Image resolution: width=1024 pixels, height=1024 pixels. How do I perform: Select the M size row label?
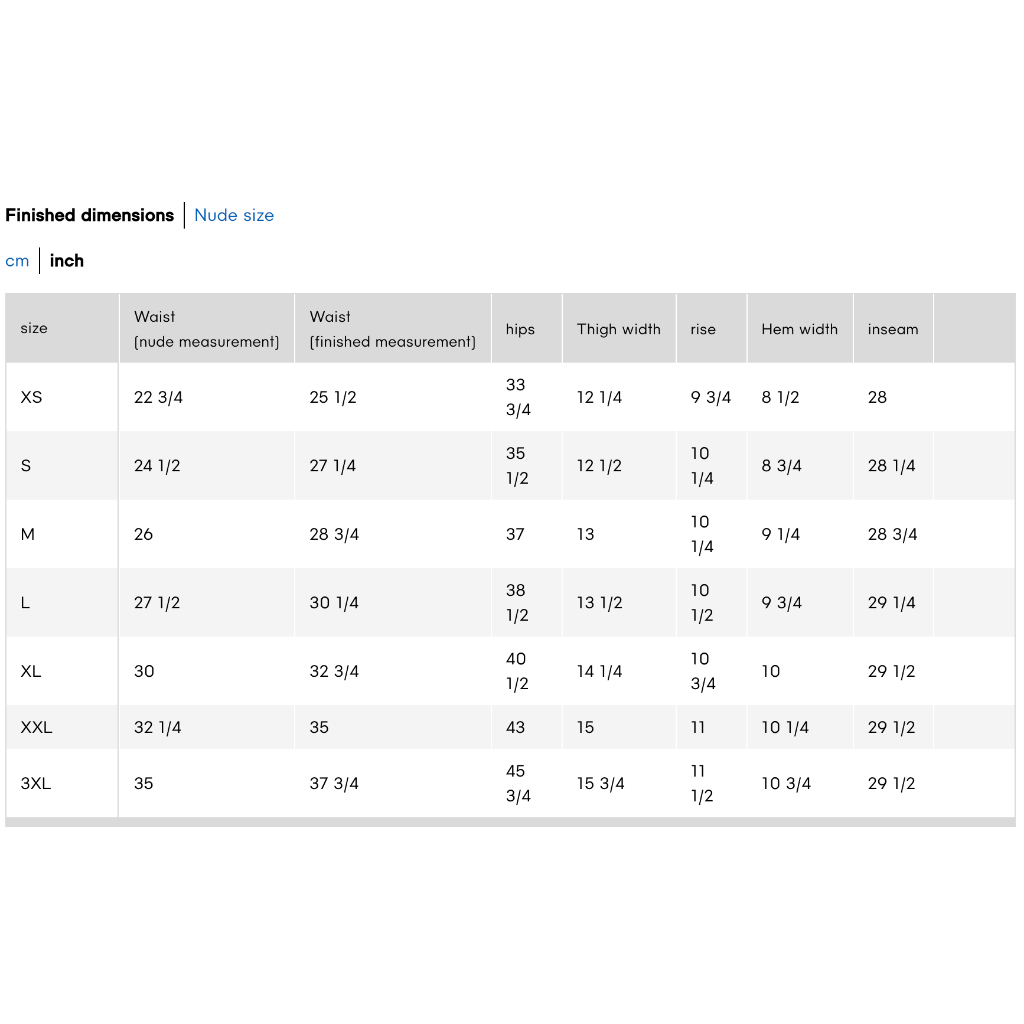[x=27, y=534]
